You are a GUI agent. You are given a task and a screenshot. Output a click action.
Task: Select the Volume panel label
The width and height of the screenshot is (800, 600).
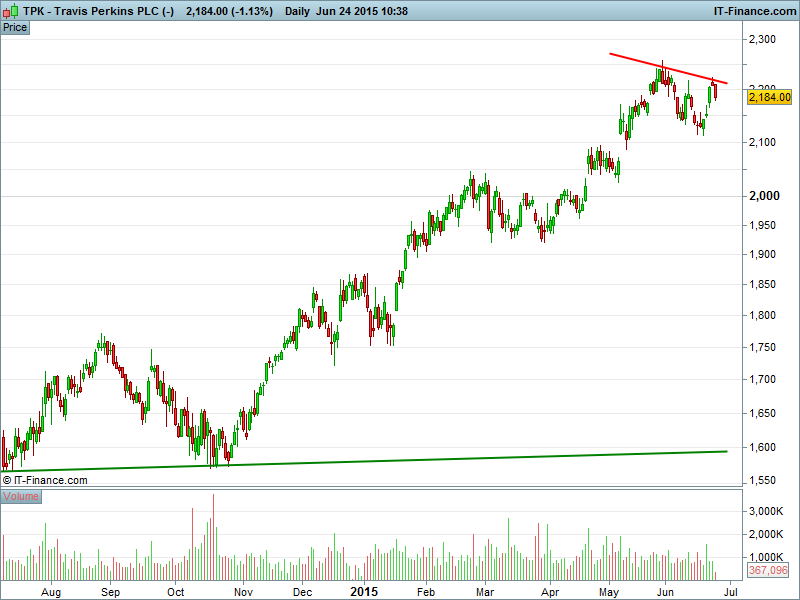coord(21,496)
